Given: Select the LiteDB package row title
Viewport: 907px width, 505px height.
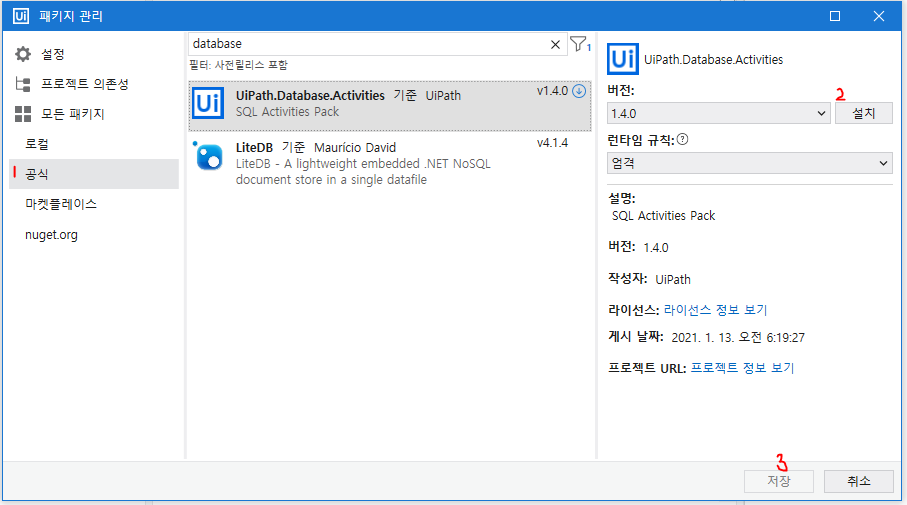Looking at the screenshot, I should (254, 148).
